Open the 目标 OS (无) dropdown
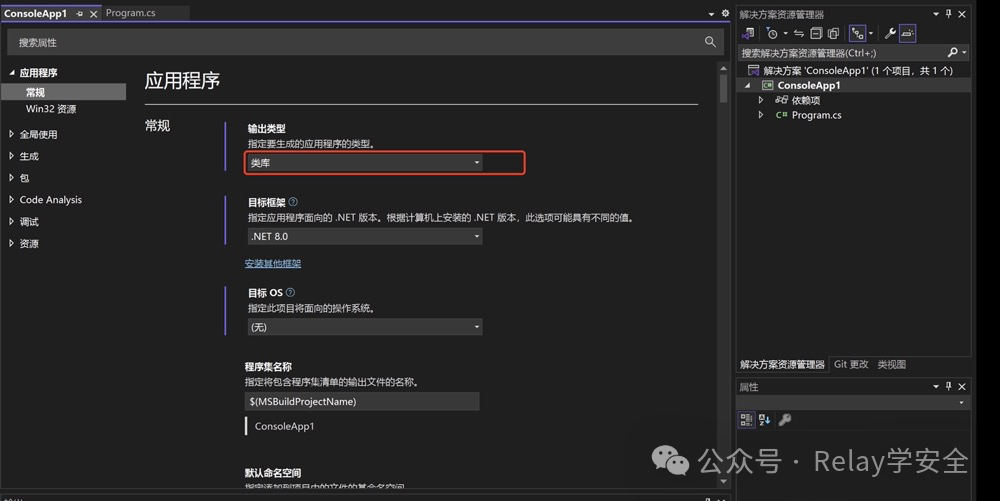1000x501 pixels. [364, 327]
